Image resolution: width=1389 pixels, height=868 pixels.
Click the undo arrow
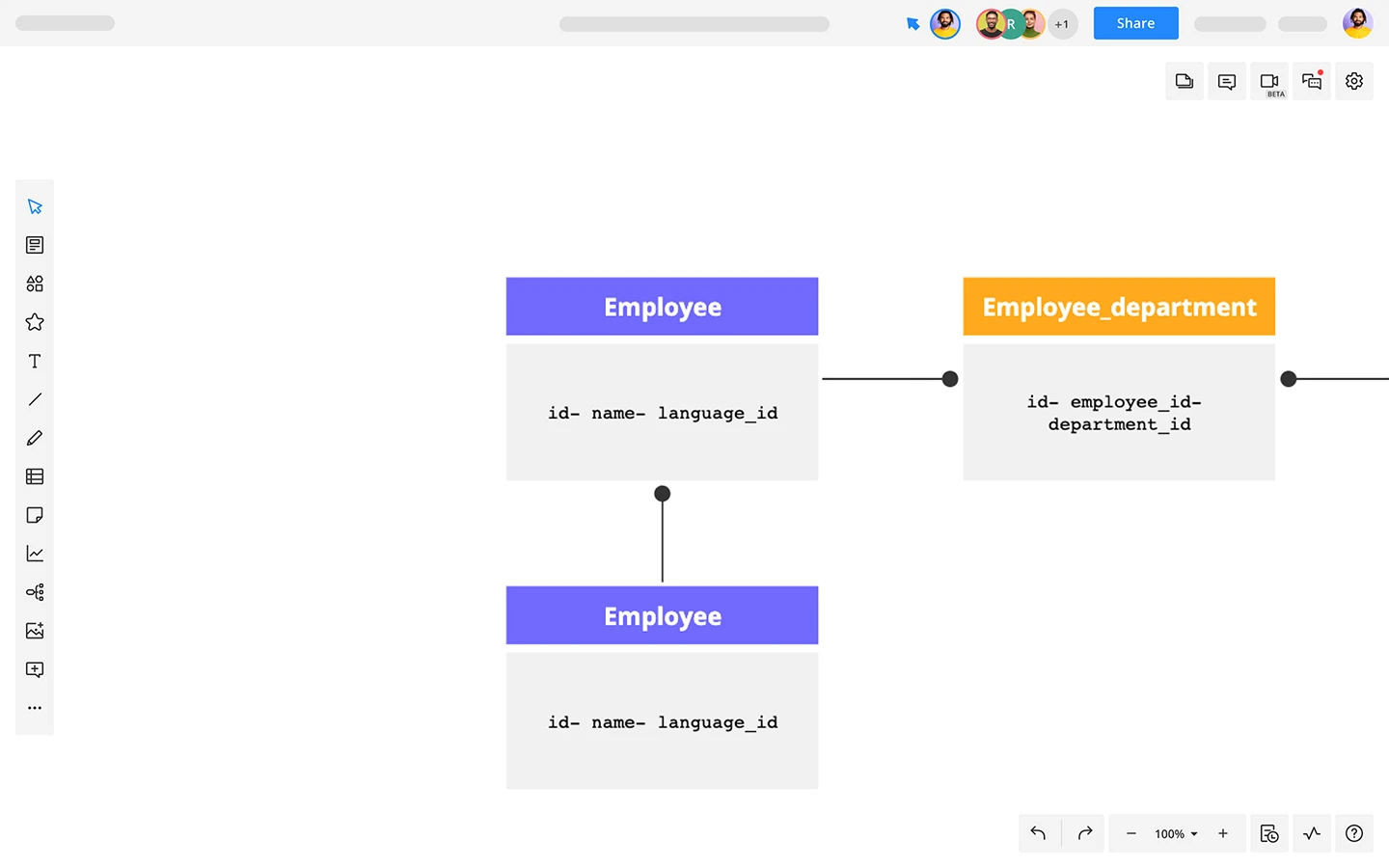click(x=1038, y=833)
